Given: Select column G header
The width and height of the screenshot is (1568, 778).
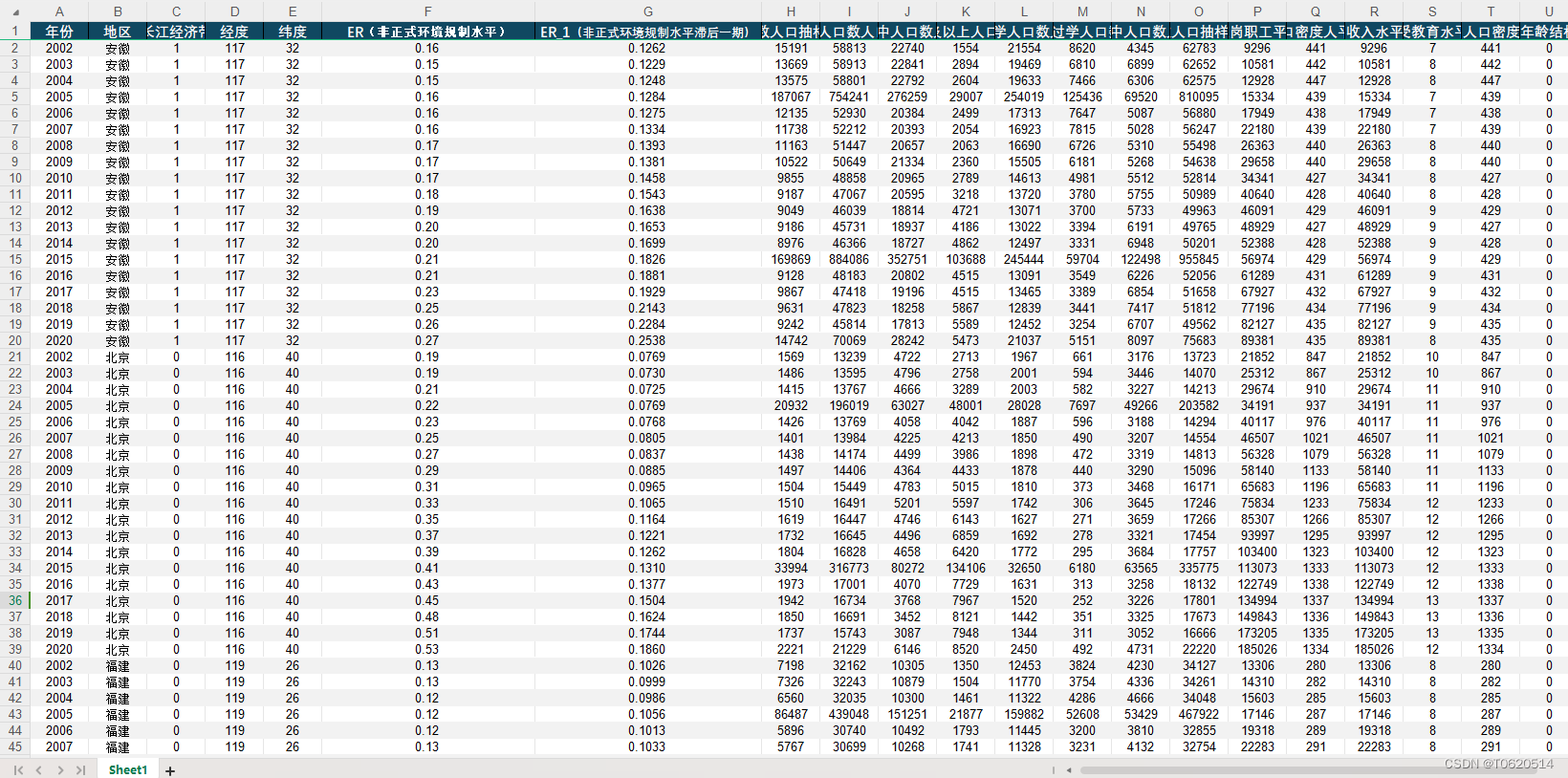Looking at the screenshot, I should point(647,11).
